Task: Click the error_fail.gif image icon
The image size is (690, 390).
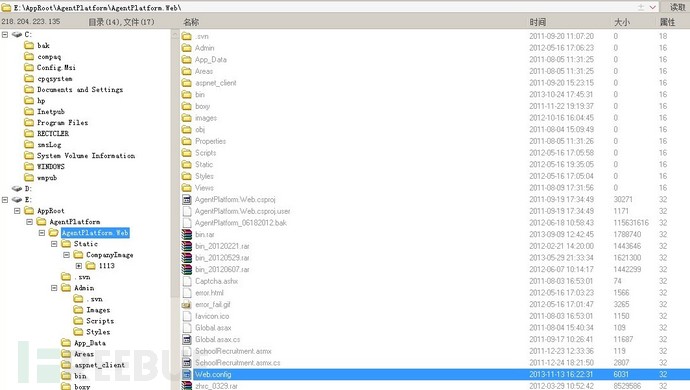Action: (x=187, y=304)
